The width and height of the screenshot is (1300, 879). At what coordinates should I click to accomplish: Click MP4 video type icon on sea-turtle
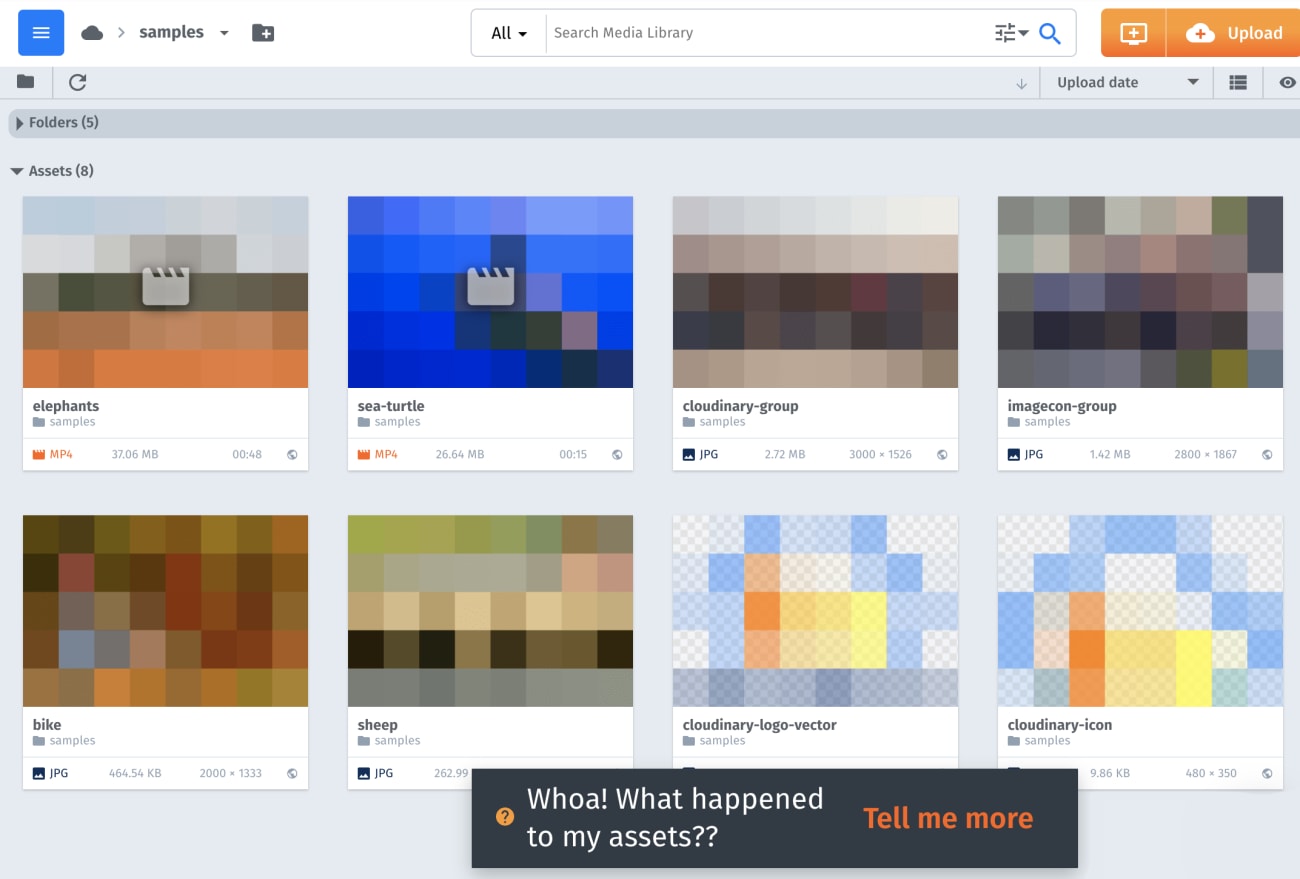[364, 454]
